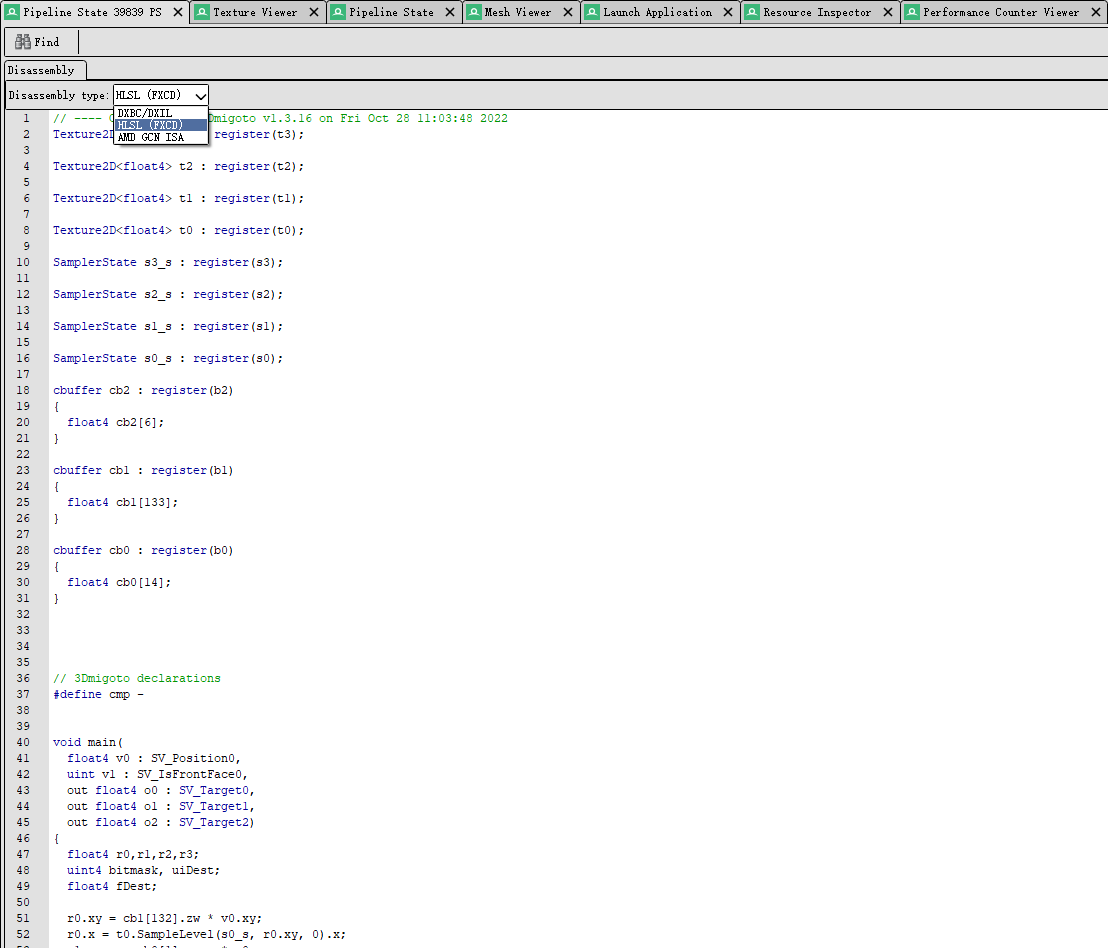Click the Performance Counter Viewer tab icon
Screen dimensions: 1108x948
(x=912, y=12)
